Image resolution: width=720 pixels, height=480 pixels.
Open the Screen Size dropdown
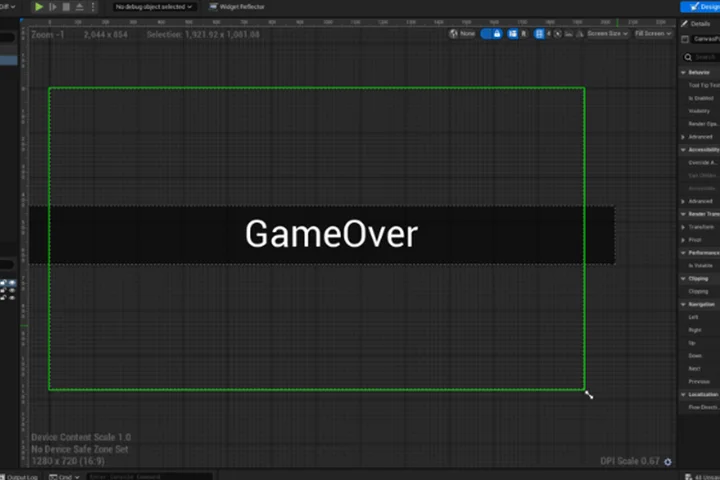coord(607,34)
